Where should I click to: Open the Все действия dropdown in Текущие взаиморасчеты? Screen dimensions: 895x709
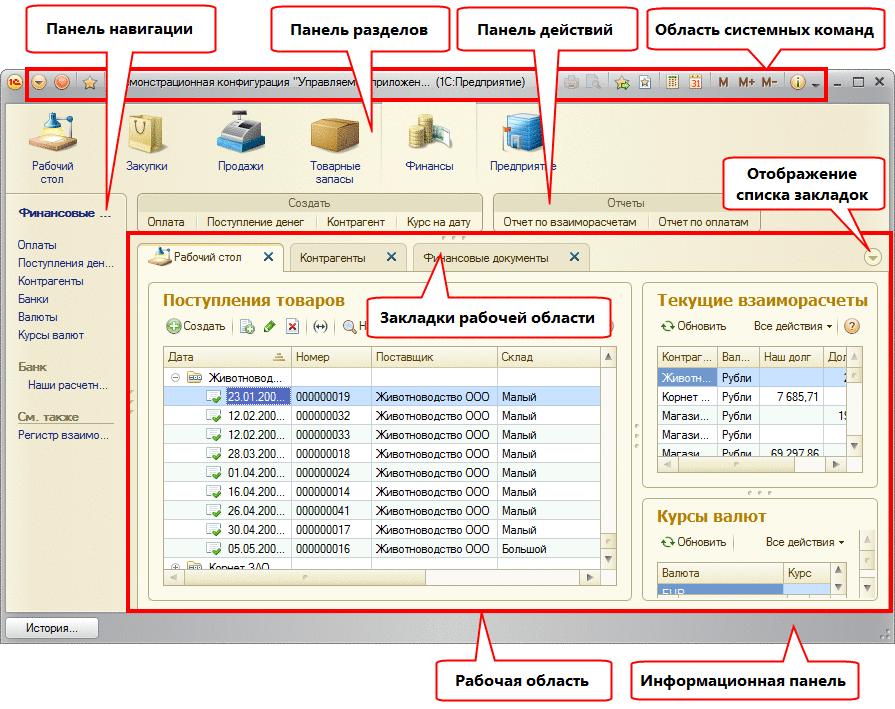792,326
